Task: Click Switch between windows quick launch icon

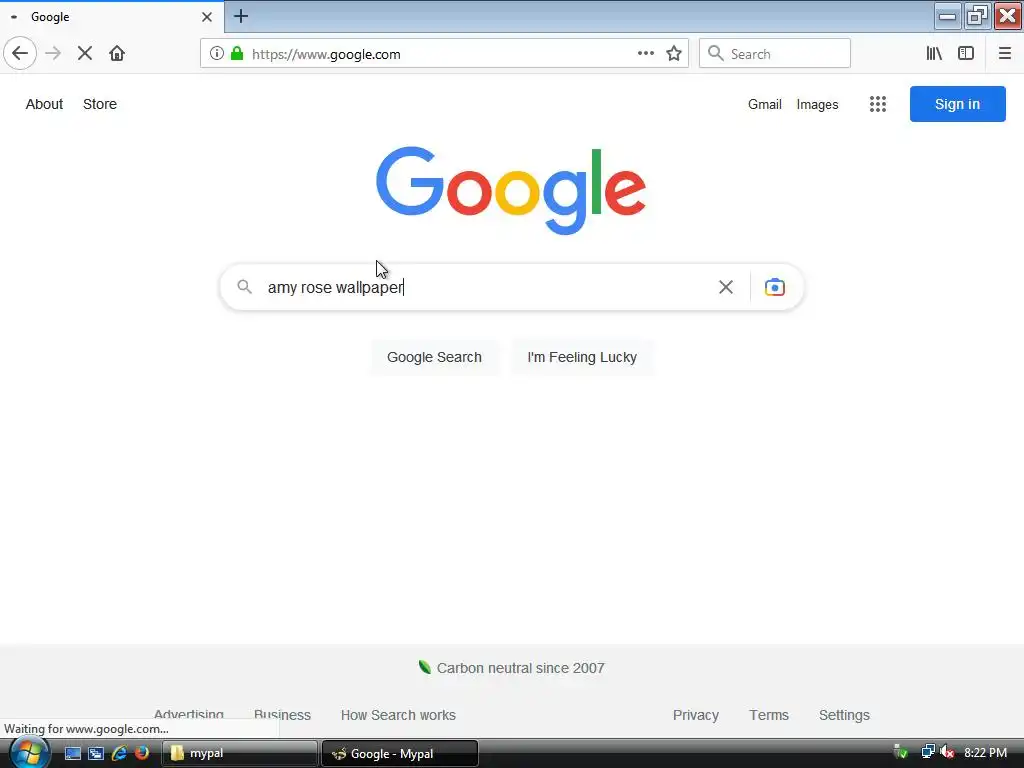Action: 96,753
